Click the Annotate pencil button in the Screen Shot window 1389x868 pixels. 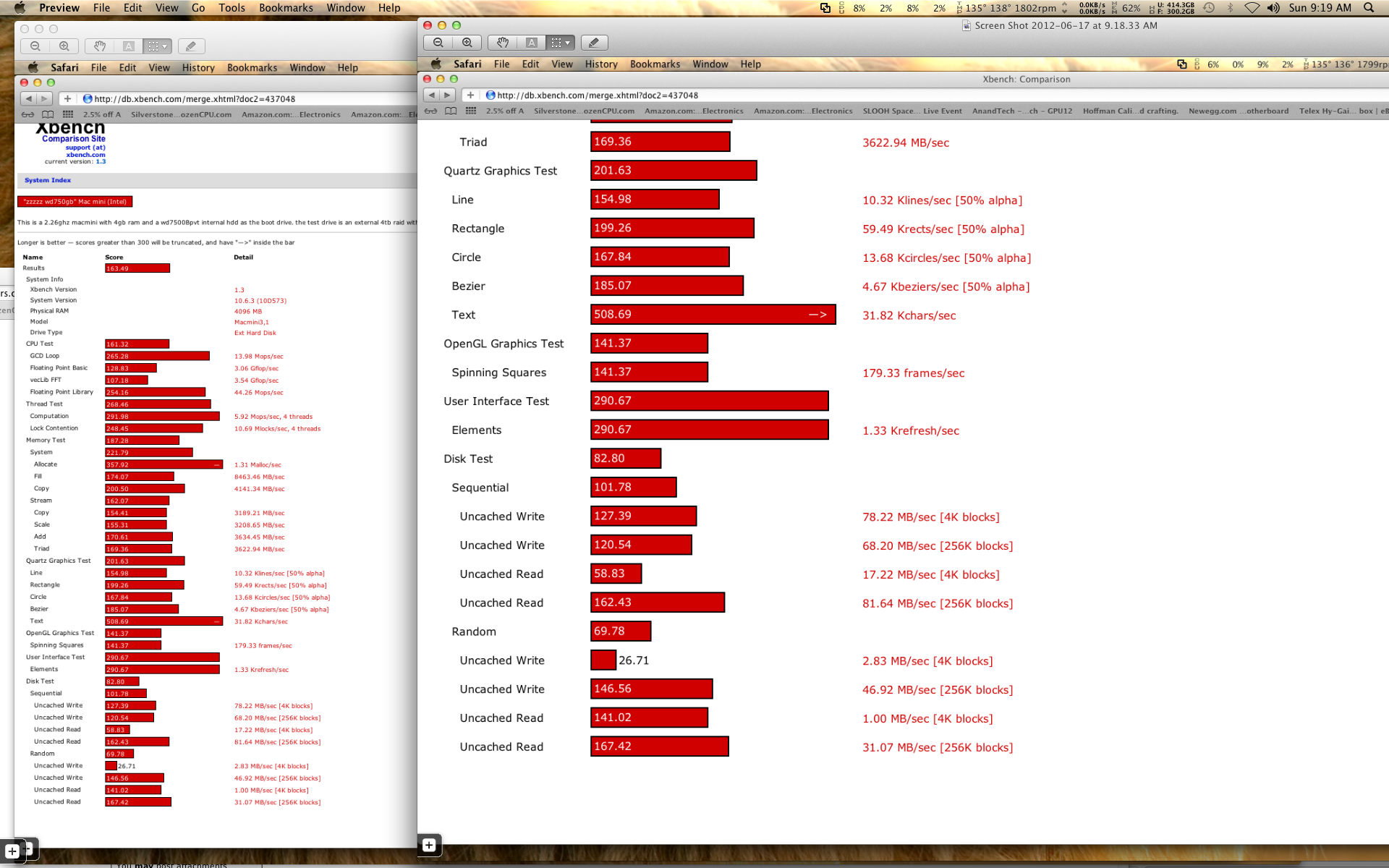[594, 43]
